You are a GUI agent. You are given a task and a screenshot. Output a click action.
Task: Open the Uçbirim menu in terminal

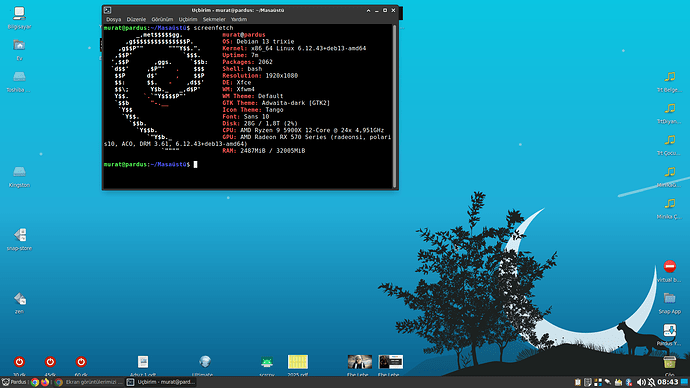[188, 19]
